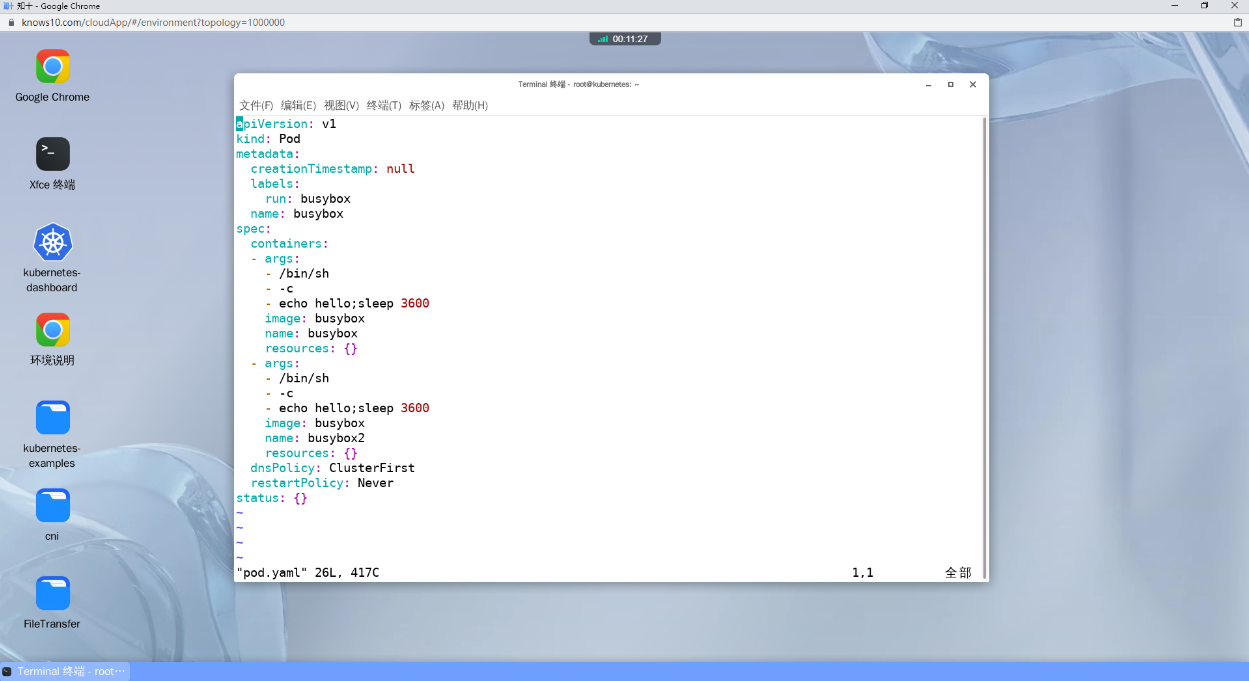Open the 环境说明 Chrome shortcut

[52, 339]
